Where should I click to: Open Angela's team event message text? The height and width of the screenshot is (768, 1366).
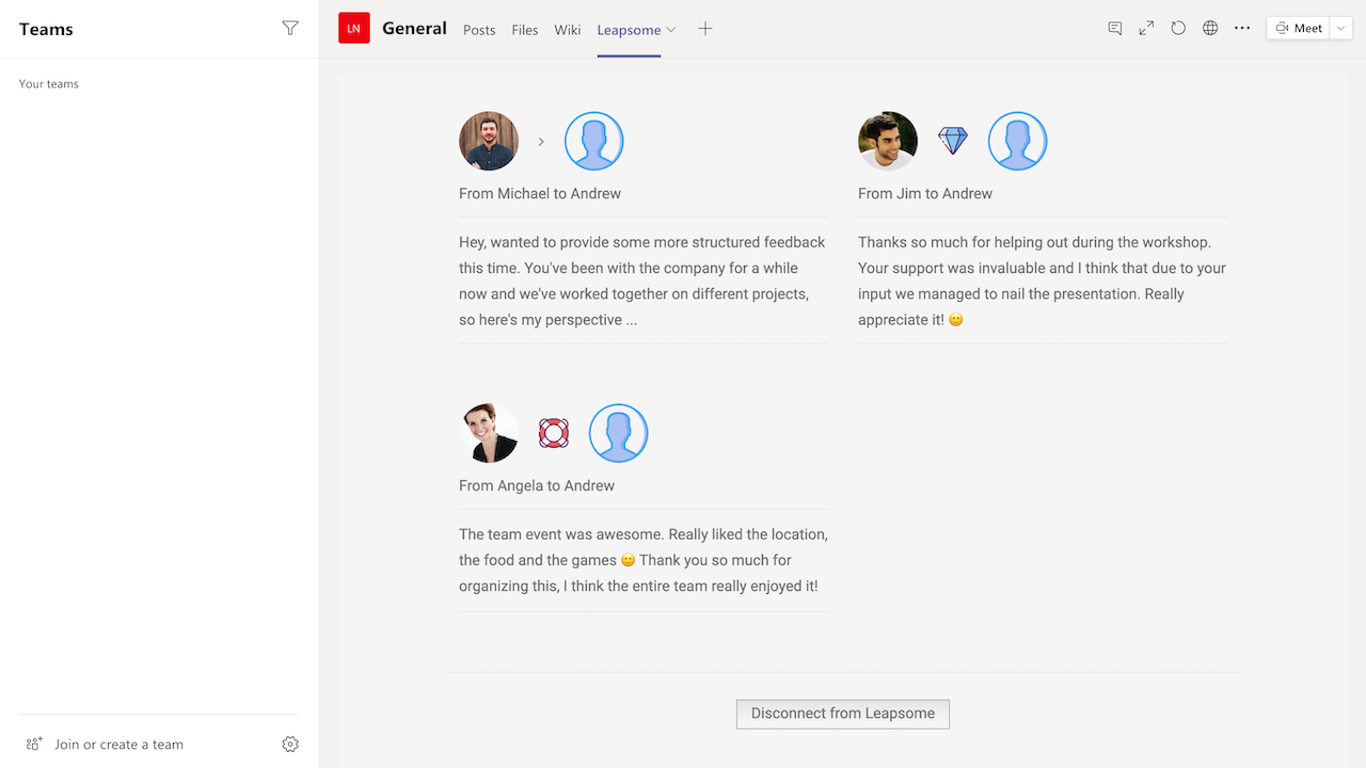pos(643,560)
